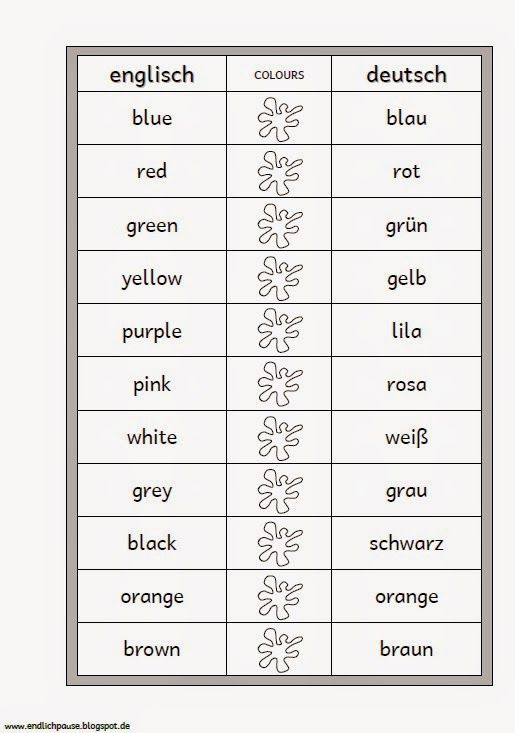Click the 'deutsch' column header
Image resolution: width=515 pixels, height=733 pixels.
(x=406, y=75)
